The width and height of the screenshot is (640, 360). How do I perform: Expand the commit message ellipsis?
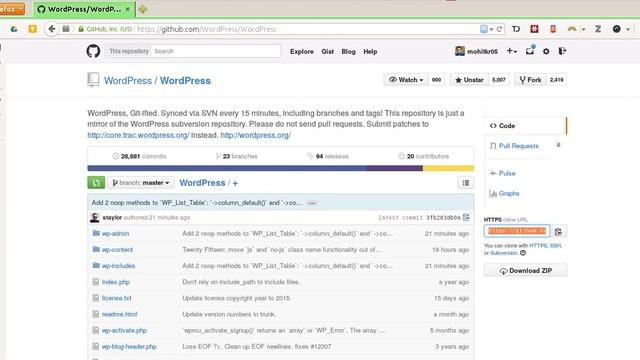[x=312, y=203]
